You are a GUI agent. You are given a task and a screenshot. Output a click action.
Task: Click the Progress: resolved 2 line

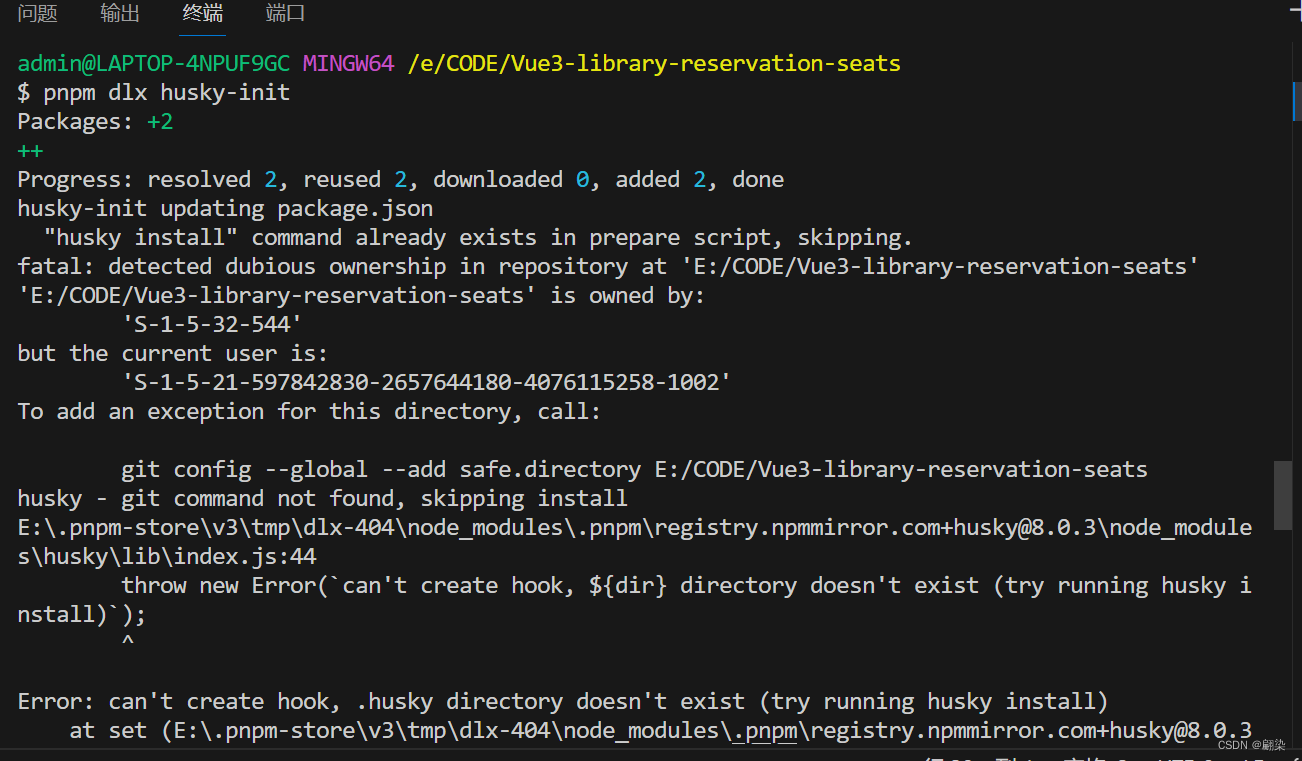click(x=400, y=179)
